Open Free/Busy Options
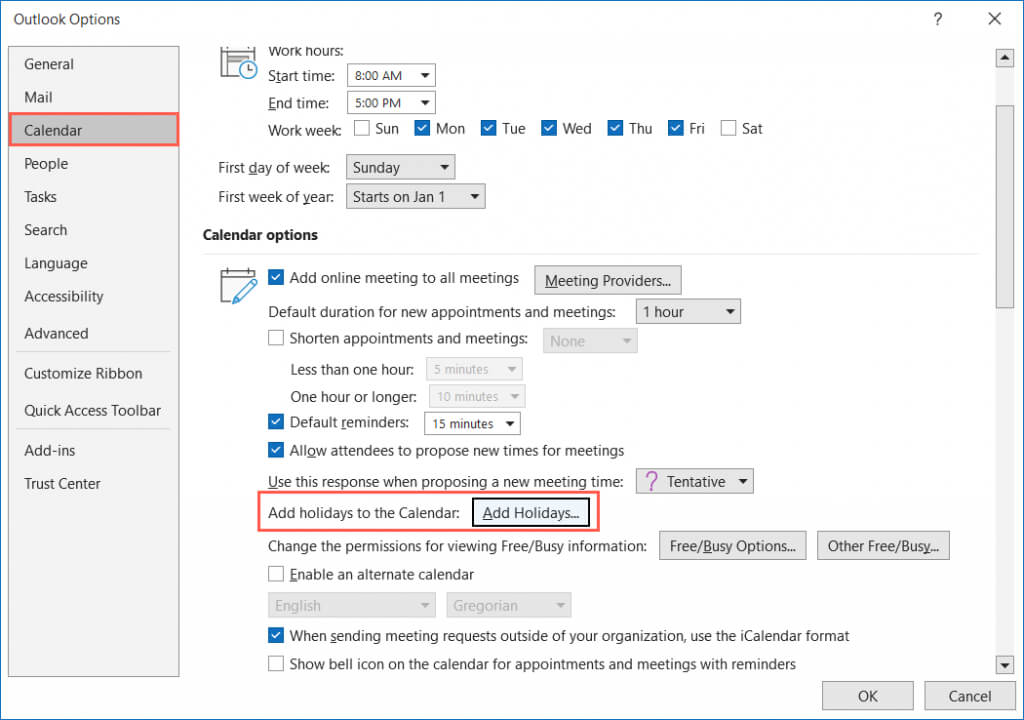This screenshot has width=1024, height=720. coord(733,546)
